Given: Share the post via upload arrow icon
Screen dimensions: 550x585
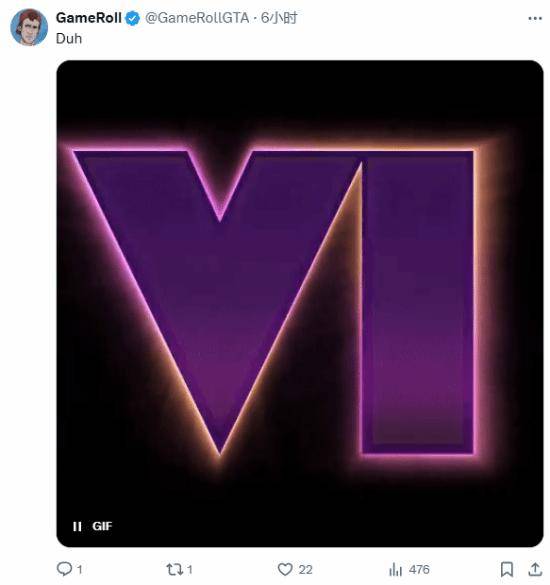Looking at the screenshot, I should click(x=535, y=569).
